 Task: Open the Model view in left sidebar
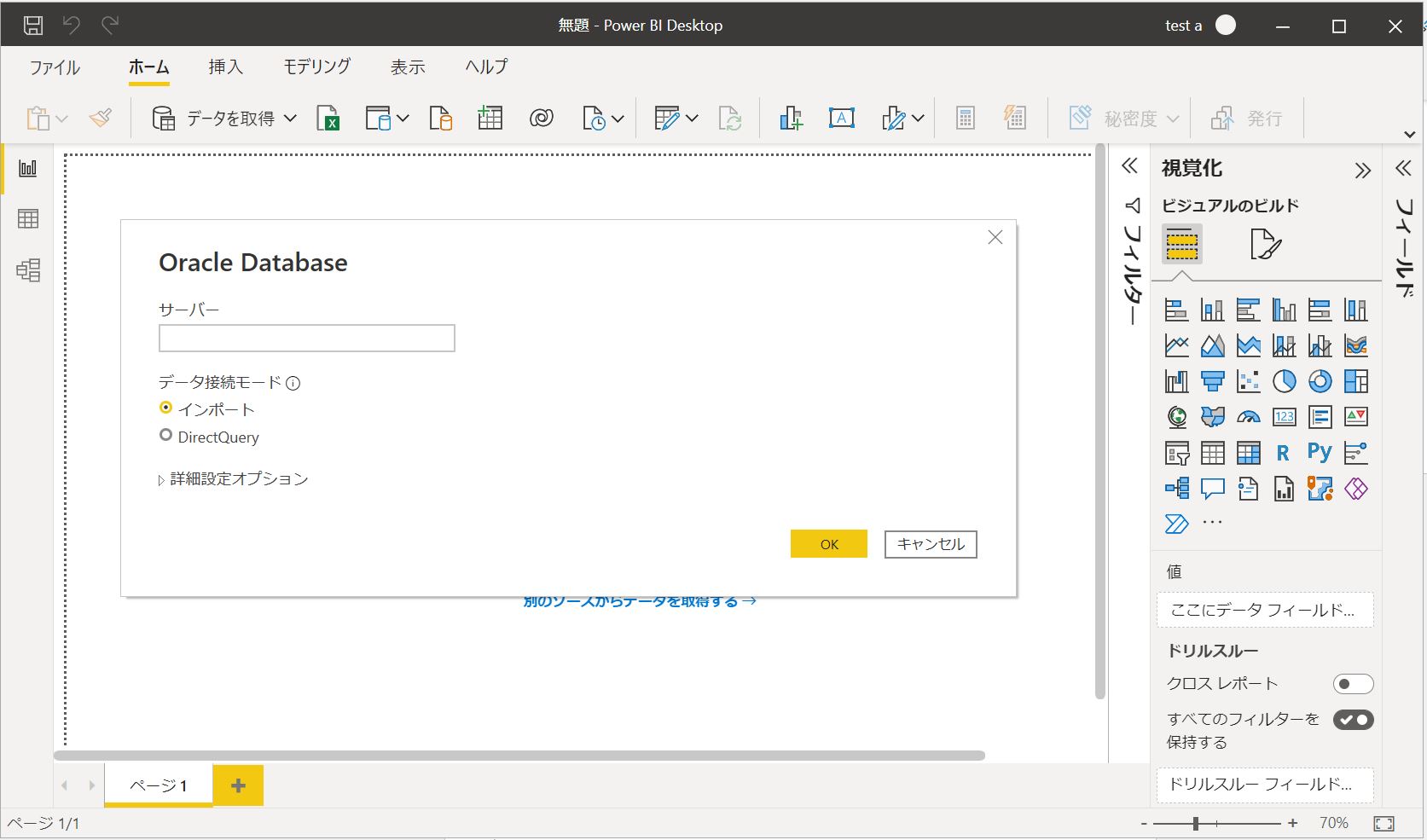pos(28,270)
